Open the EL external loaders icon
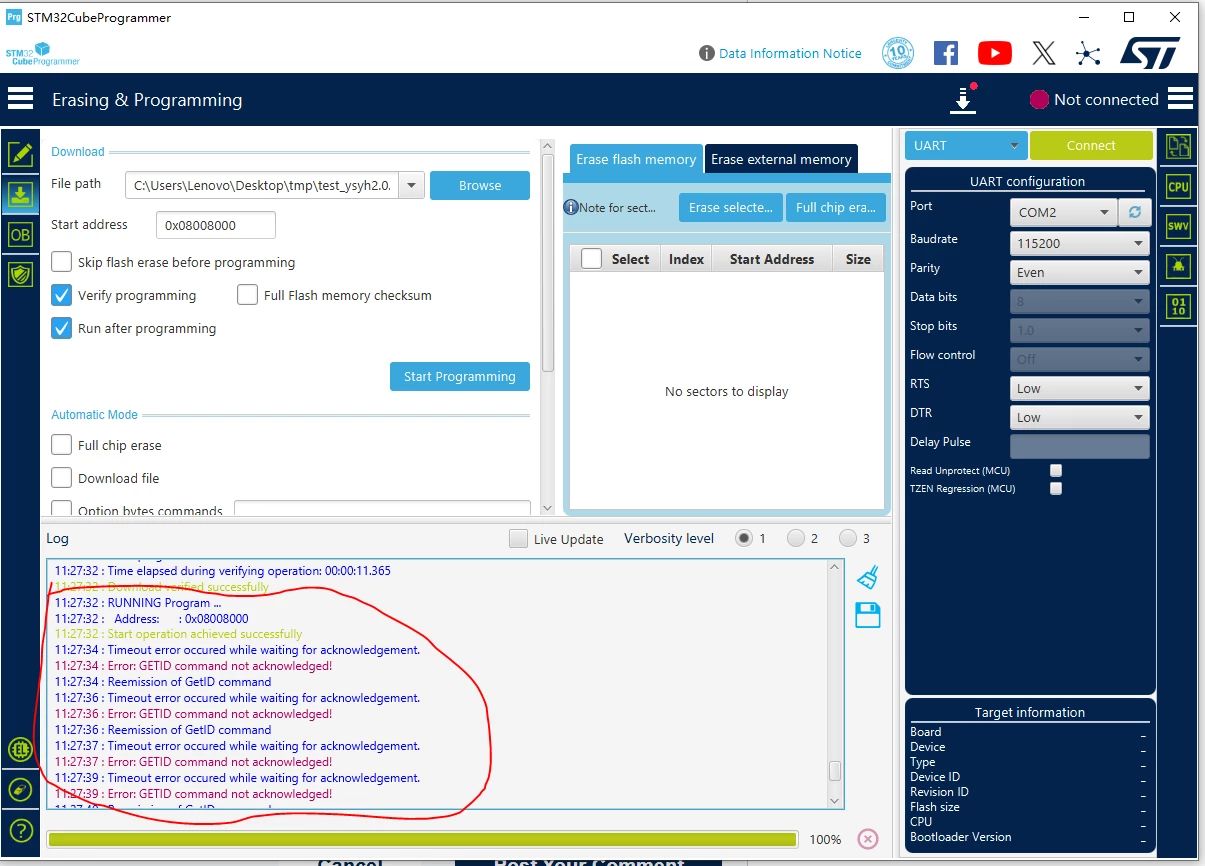The width and height of the screenshot is (1205, 866). point(20,749)
